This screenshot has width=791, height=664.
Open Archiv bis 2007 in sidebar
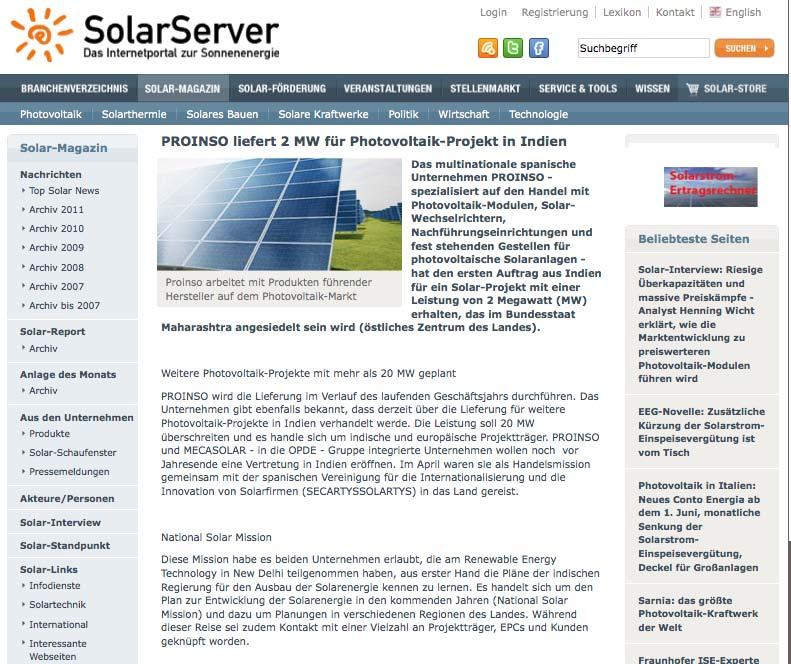65,306
